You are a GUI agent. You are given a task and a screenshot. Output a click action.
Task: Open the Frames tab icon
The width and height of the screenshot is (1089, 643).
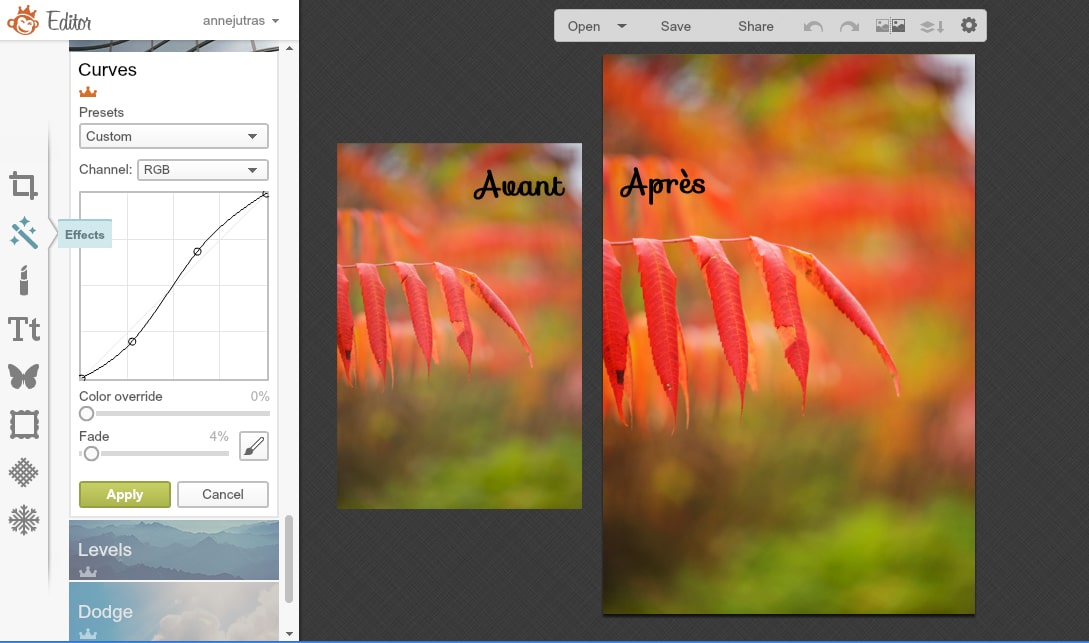pos(23,425)
